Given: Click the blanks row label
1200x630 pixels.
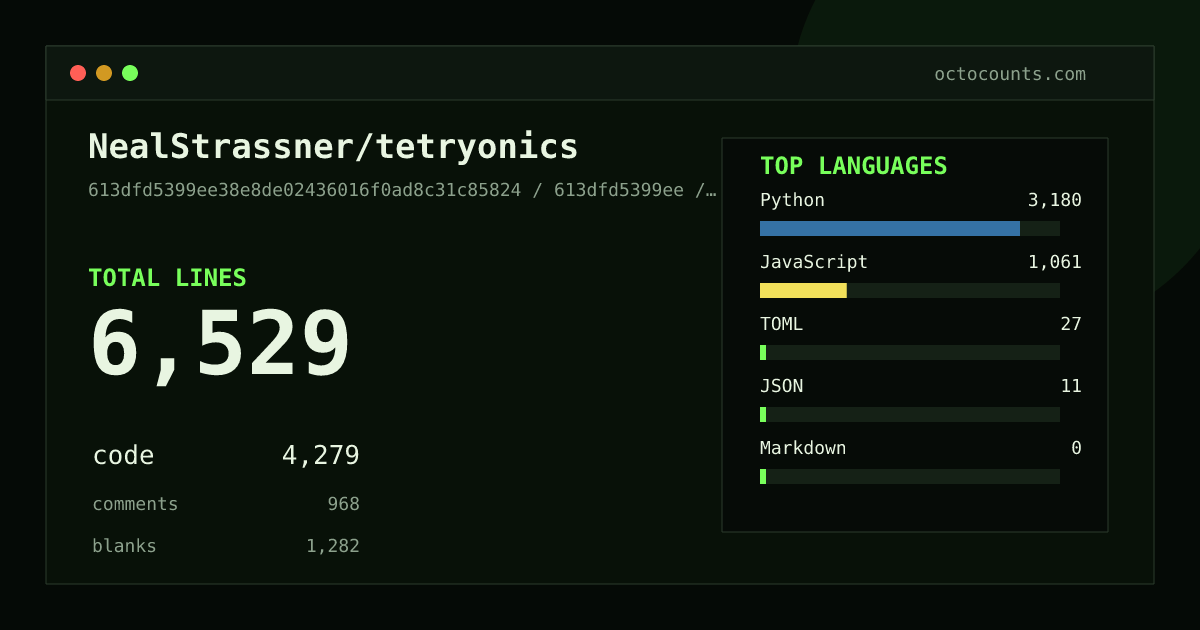Looking at the screenshot, I should 124,546.
